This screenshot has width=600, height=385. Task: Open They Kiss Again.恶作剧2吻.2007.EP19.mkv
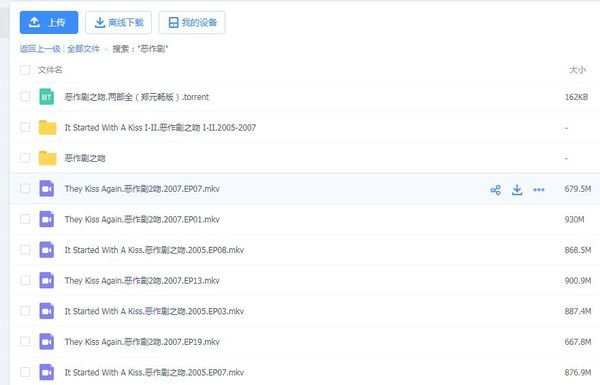point(142,342)
